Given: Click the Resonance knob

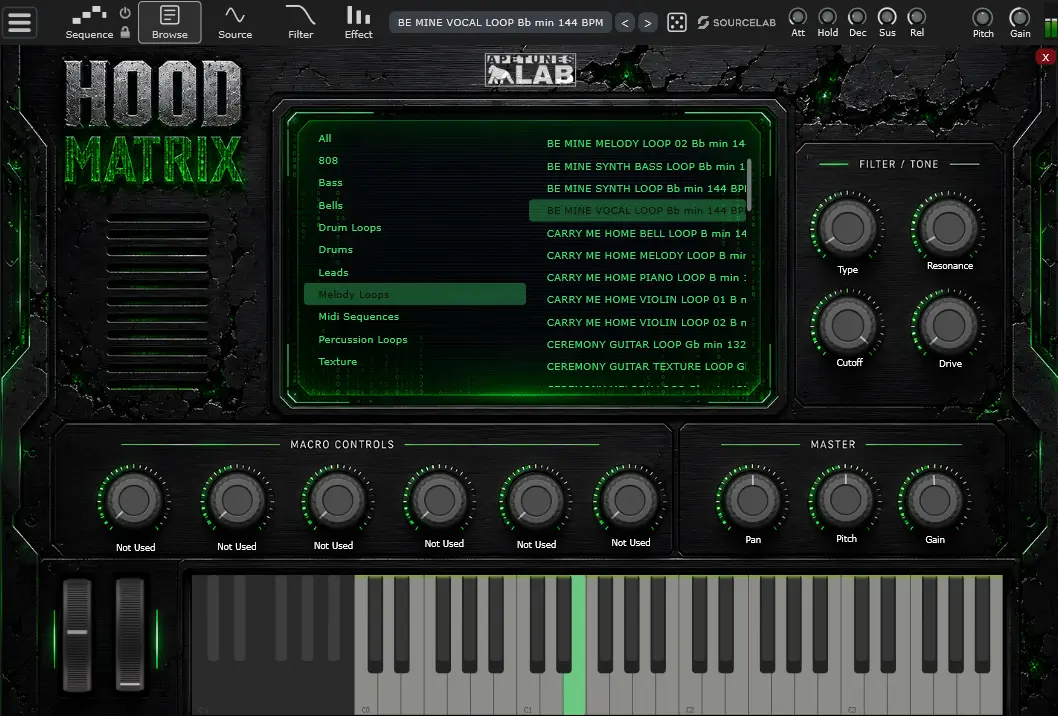Looking at the screenshot, I should tap(948, 227).
